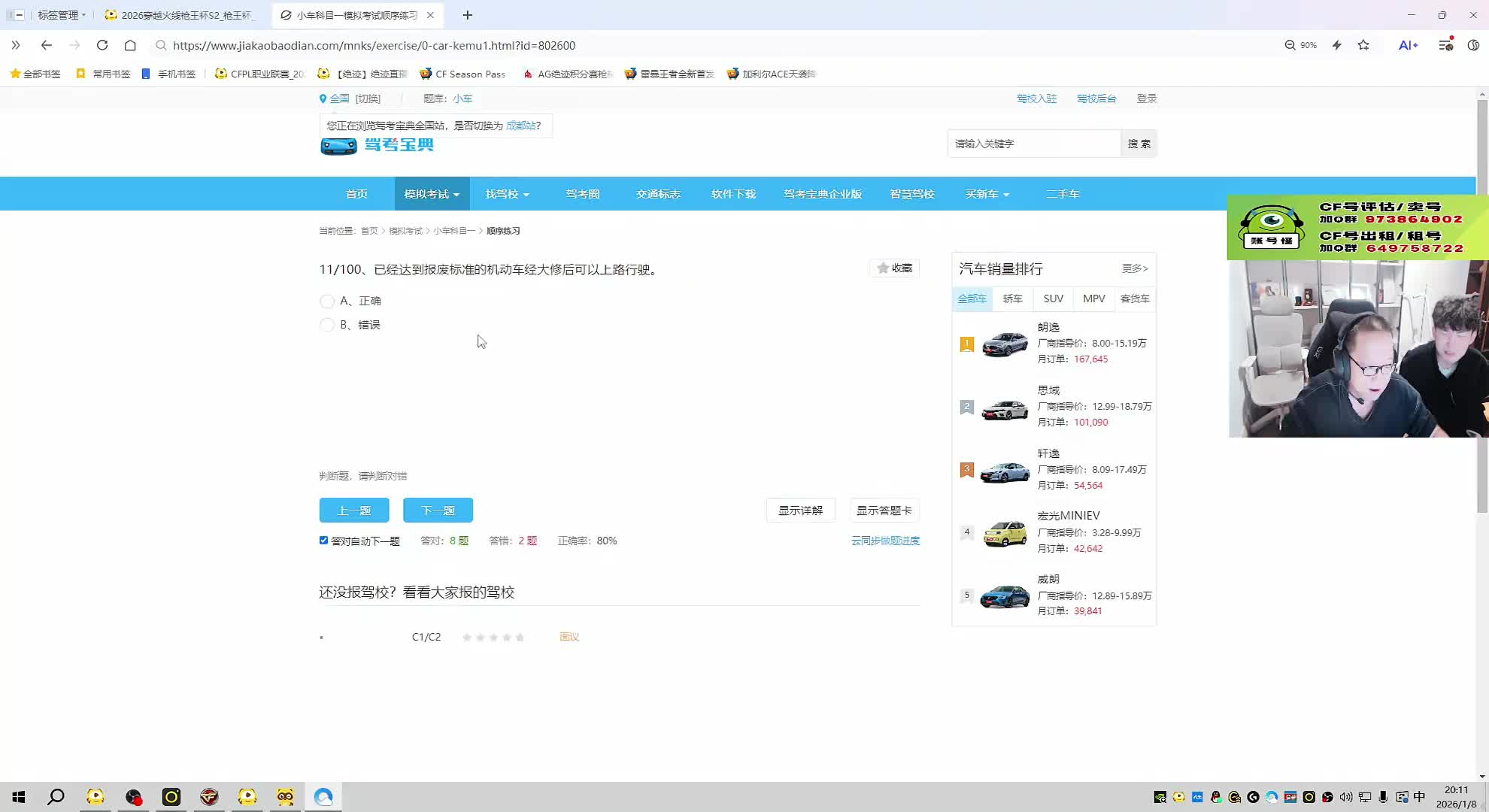1489x812 pixels.
Task: Rate the C1/C2 driving school five stars
Action: pos(520,637)
